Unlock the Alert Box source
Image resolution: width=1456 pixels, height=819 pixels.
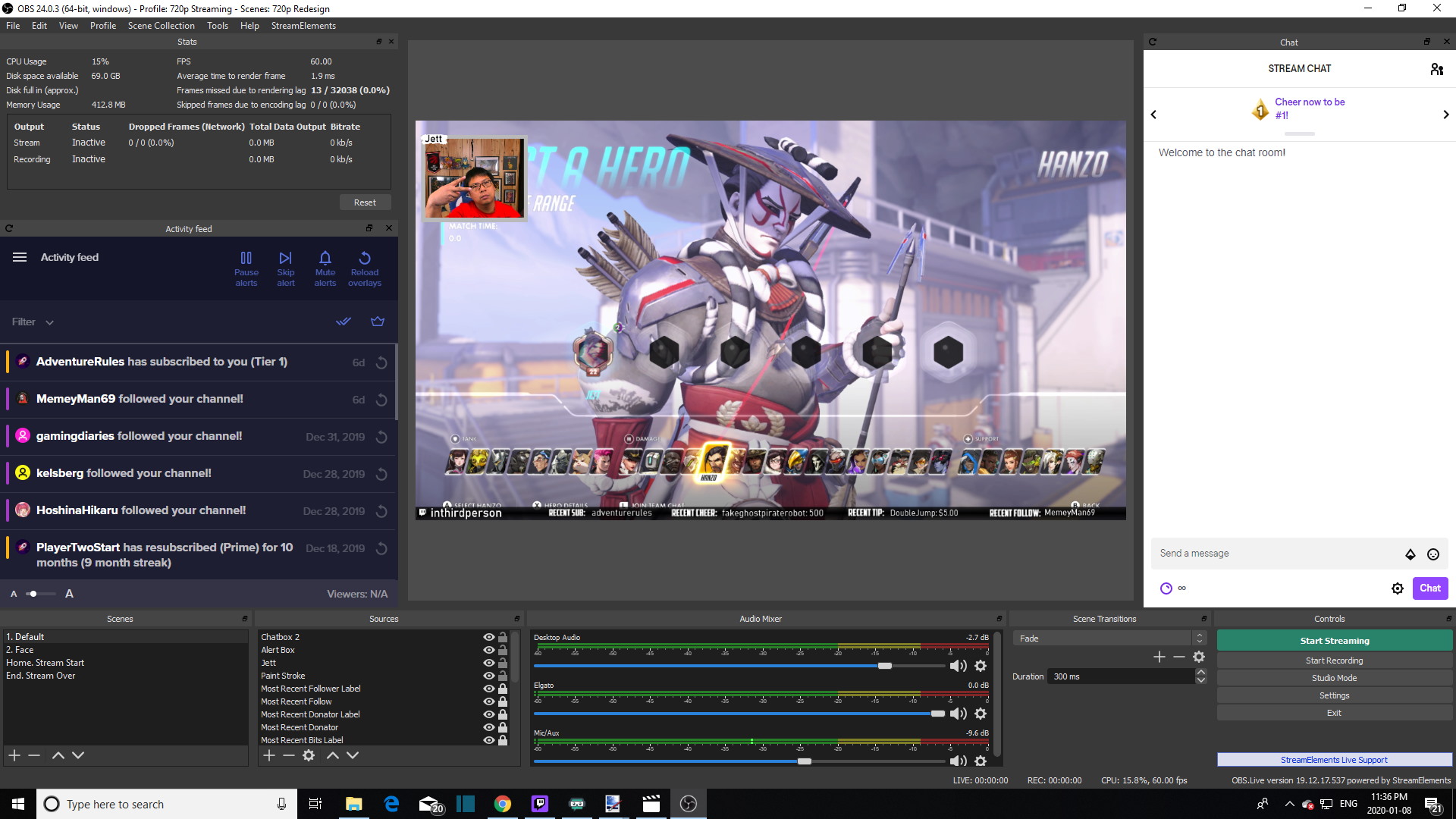tap(503, 650)
